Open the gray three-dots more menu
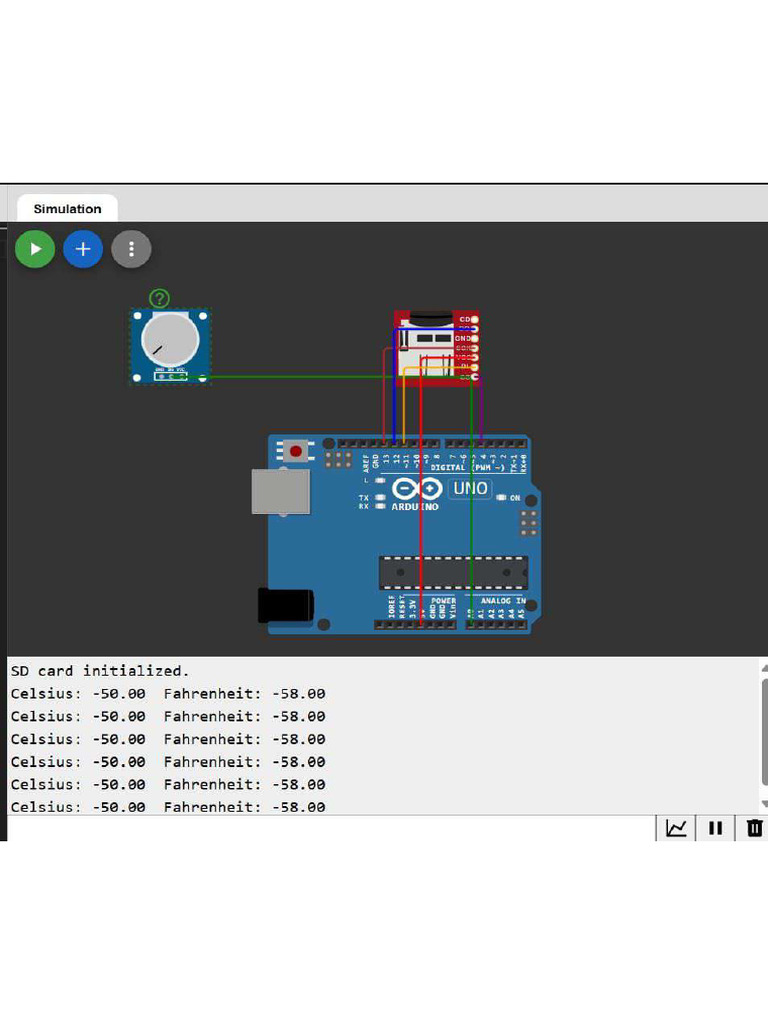The width and height of the screenshot is (768, 1024). (131, 249)
